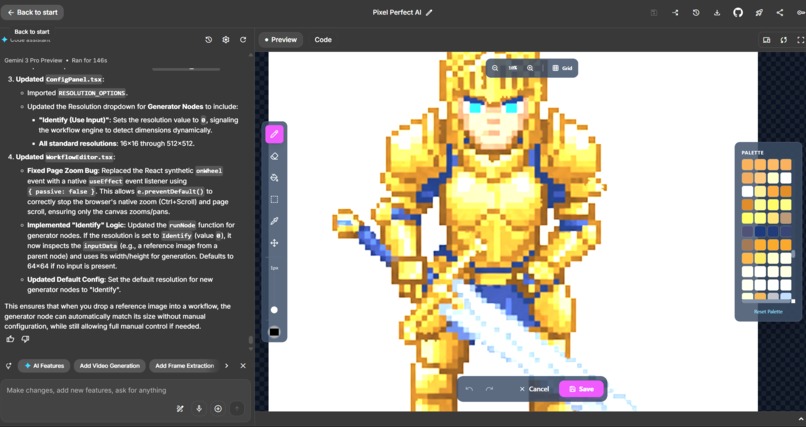
Task: Open the API key icon in the header
Action: pos(800,12)
